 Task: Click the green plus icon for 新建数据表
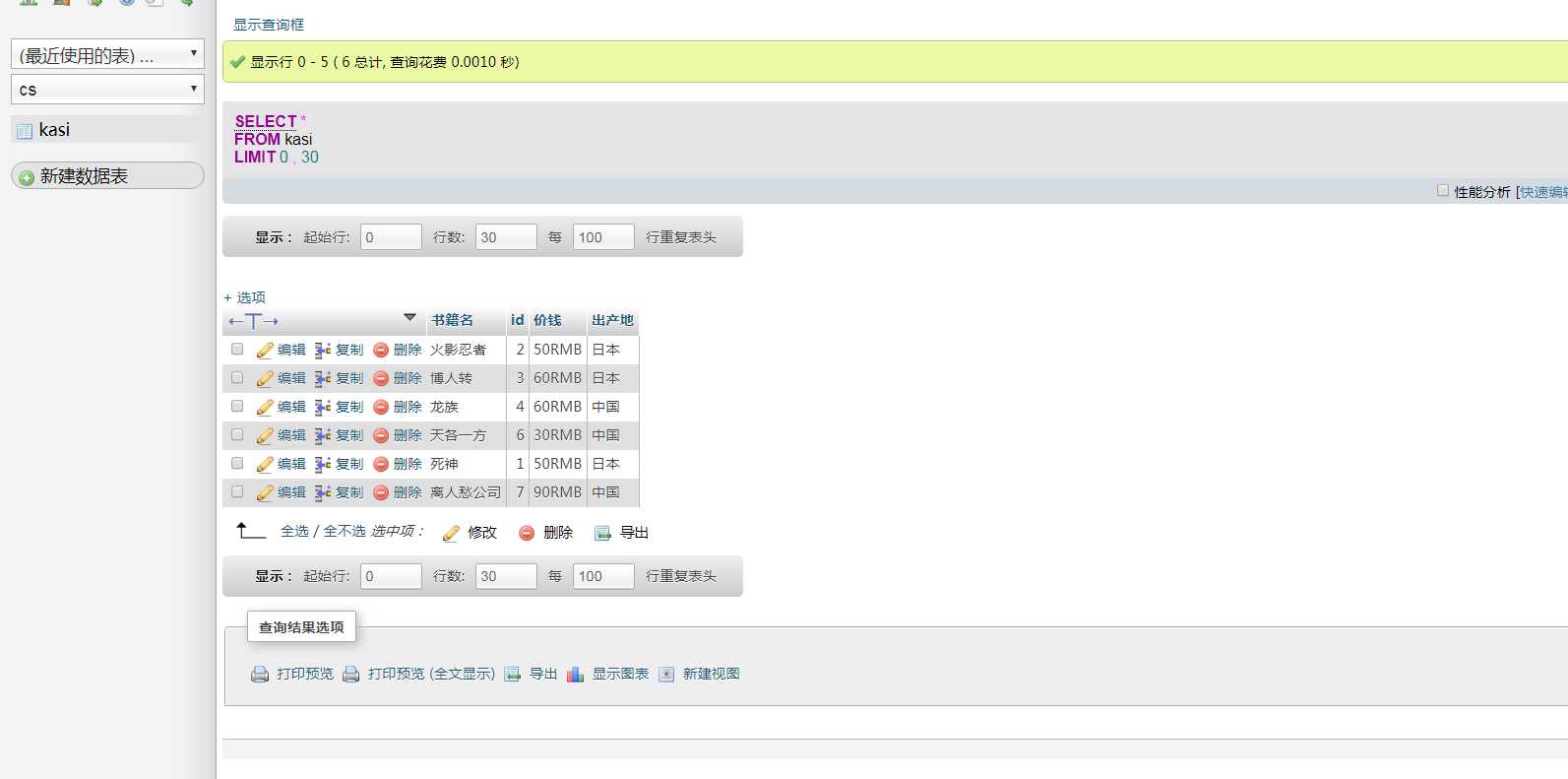coord(27,177)
